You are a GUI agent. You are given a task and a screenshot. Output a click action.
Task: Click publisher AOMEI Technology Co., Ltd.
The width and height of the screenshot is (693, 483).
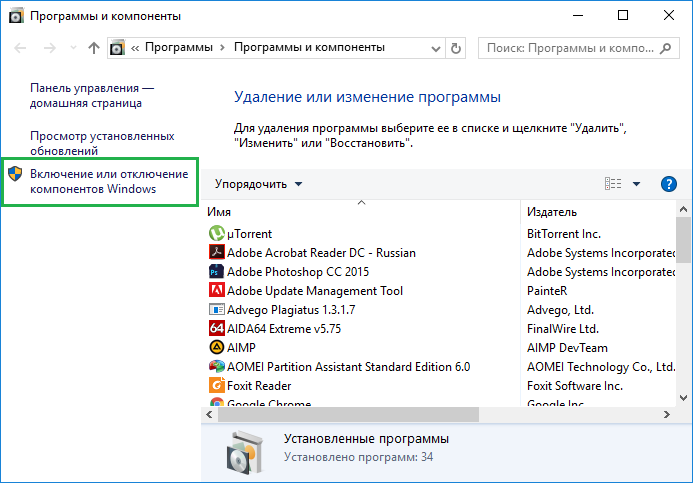click(x=601, y=367)
